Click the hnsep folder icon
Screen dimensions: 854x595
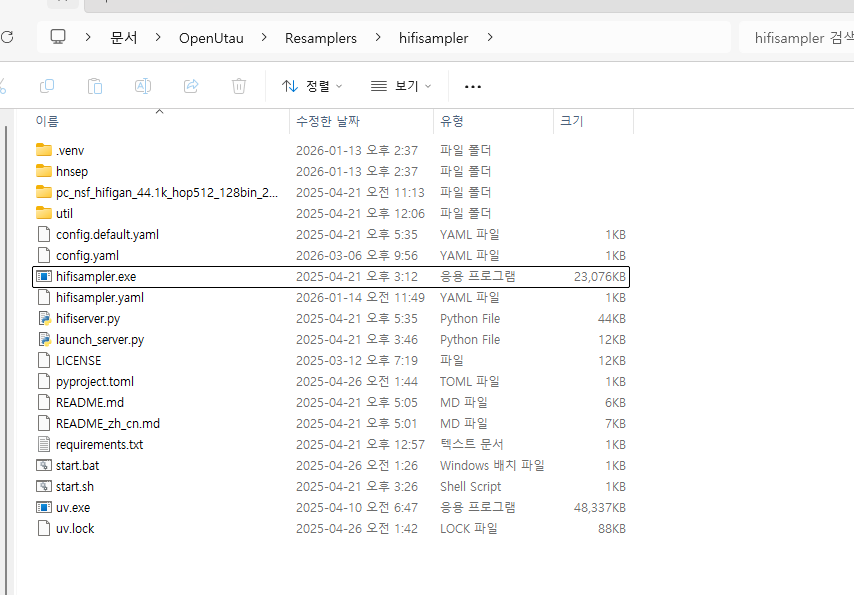pos(44,171)
